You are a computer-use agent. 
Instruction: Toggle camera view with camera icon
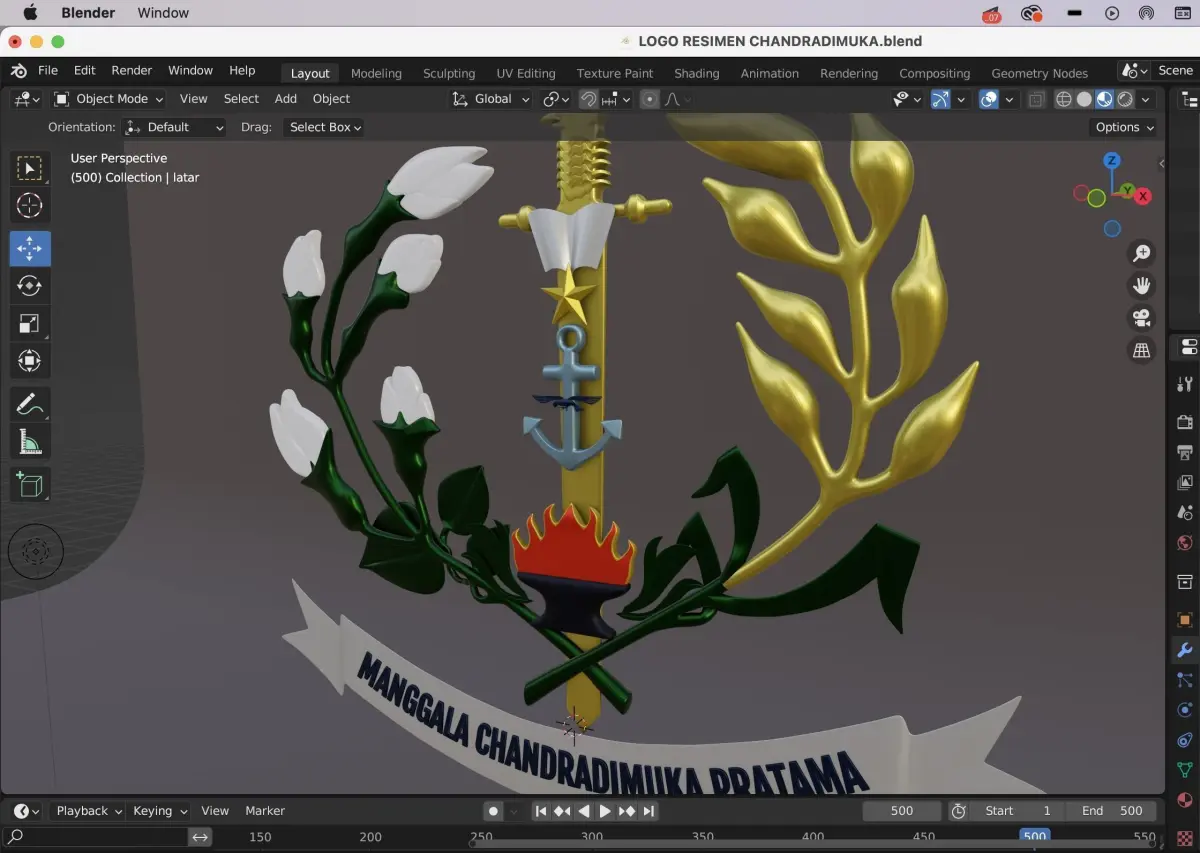1141,318
